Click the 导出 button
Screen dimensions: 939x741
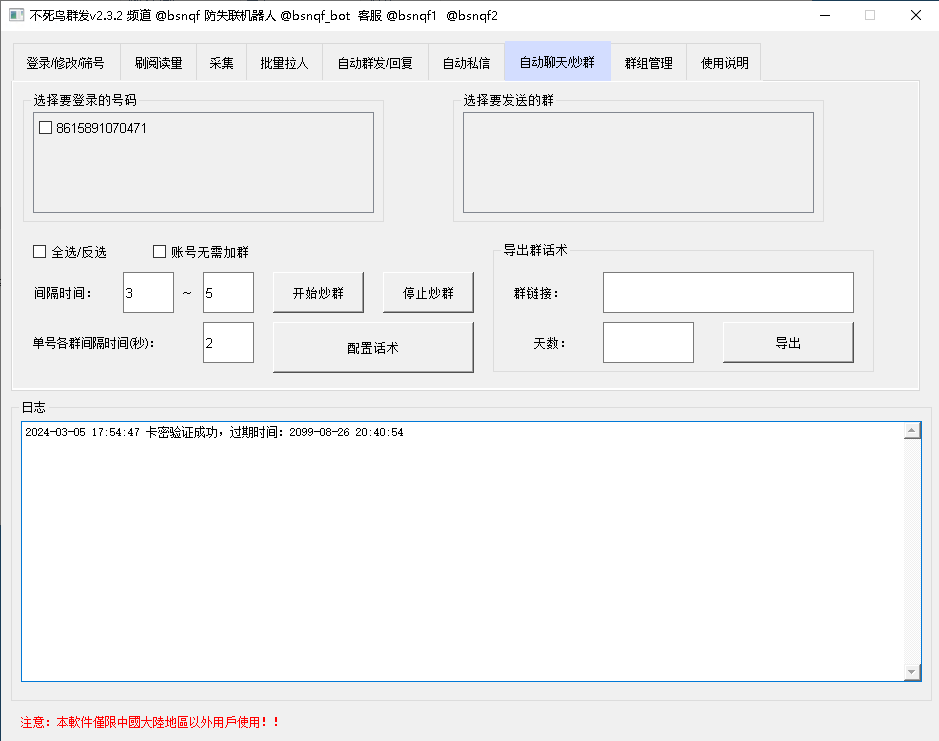[787, 343]
